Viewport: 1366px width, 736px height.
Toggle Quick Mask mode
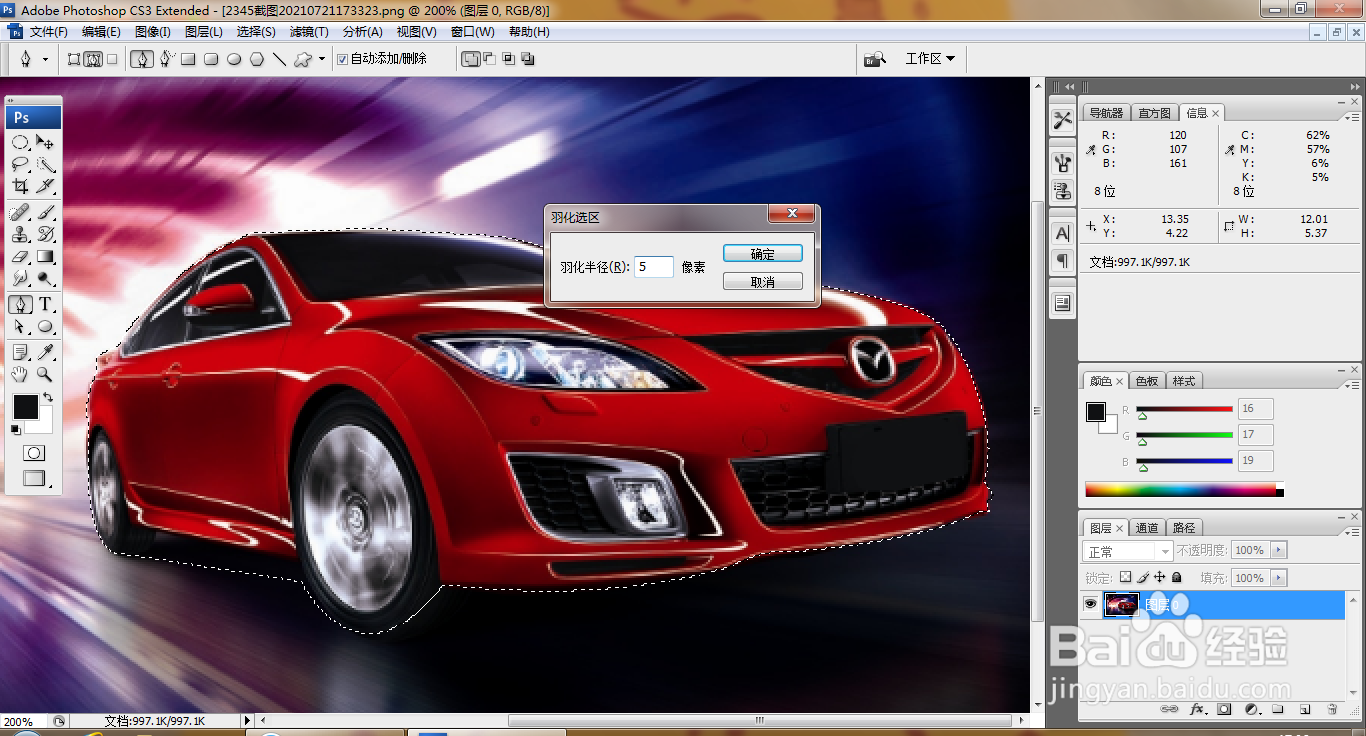[34, 453]
